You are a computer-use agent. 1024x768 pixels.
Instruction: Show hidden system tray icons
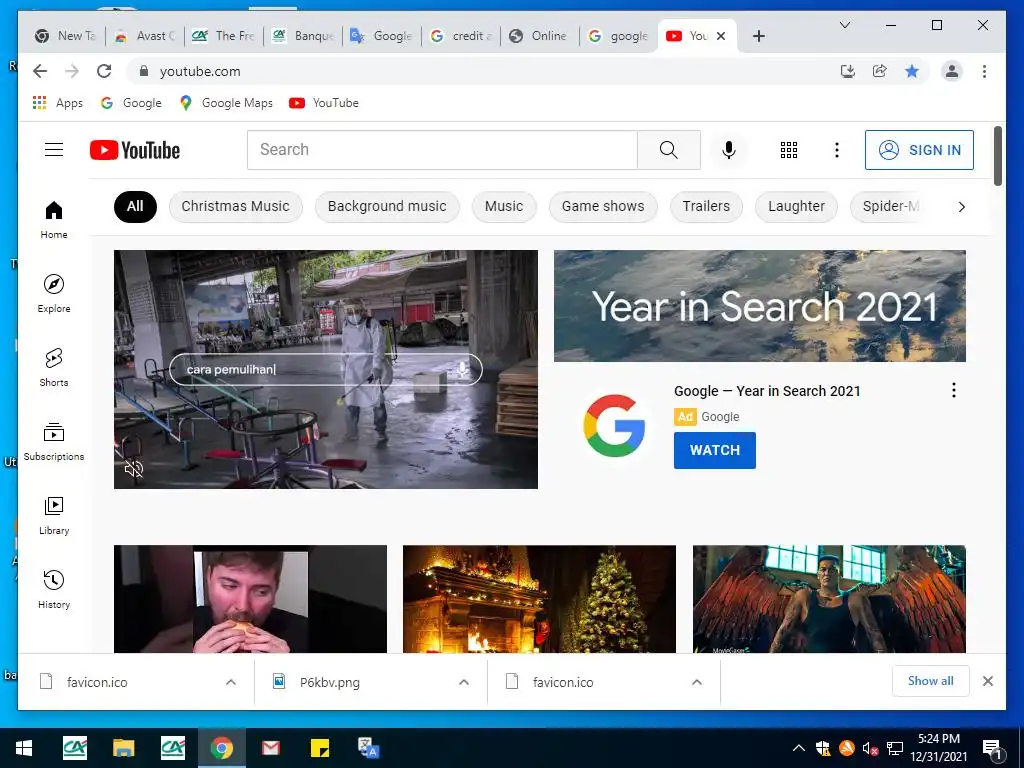(x=799, y=748)
